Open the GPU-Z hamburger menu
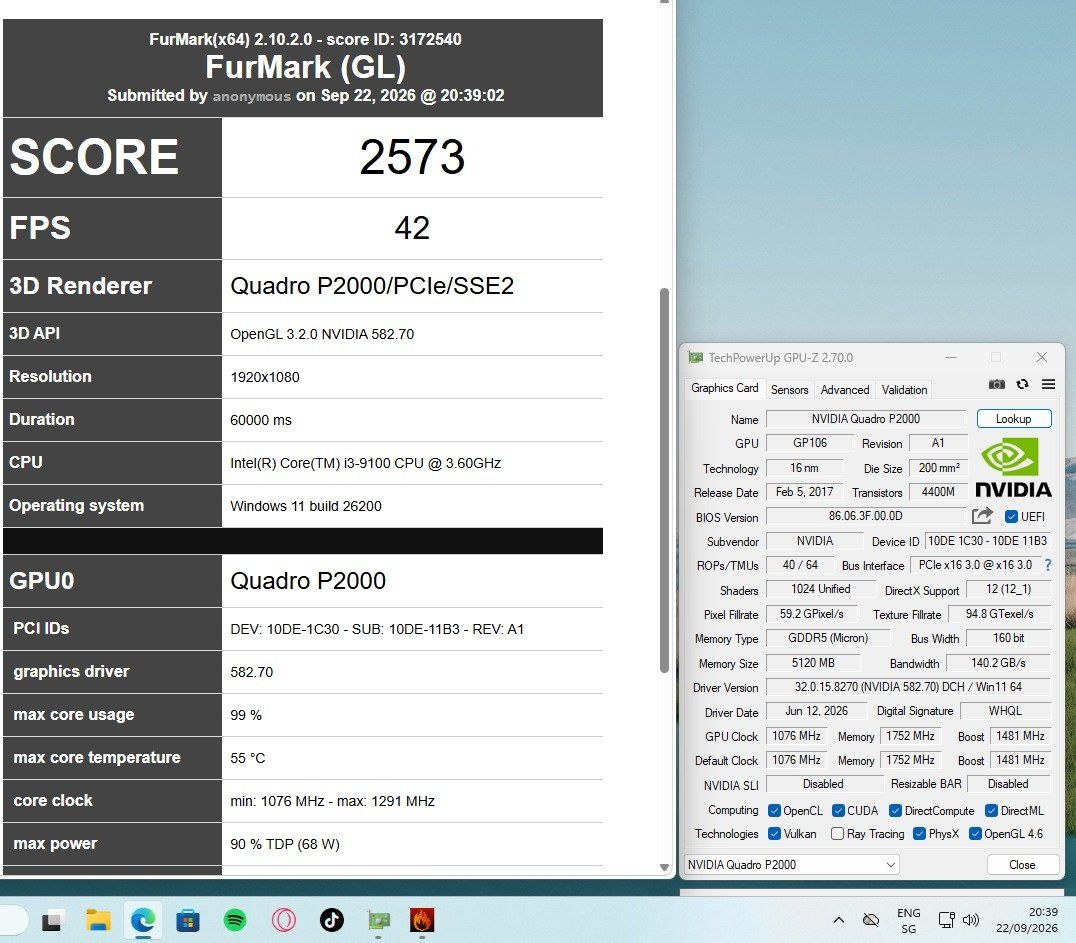 pos(1048,384)
